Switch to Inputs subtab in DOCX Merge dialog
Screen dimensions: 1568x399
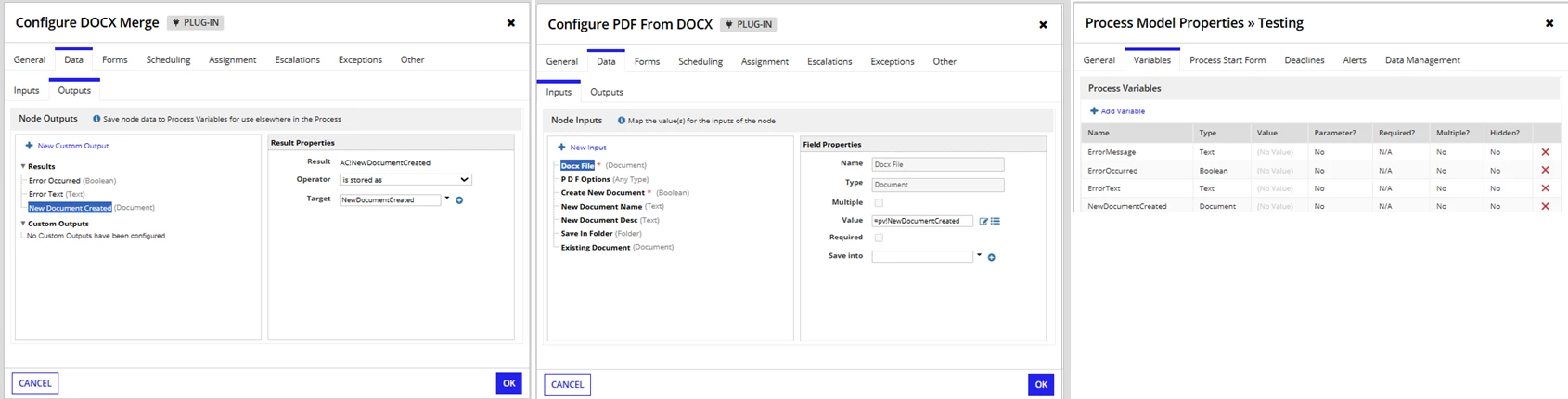[26, 91]
